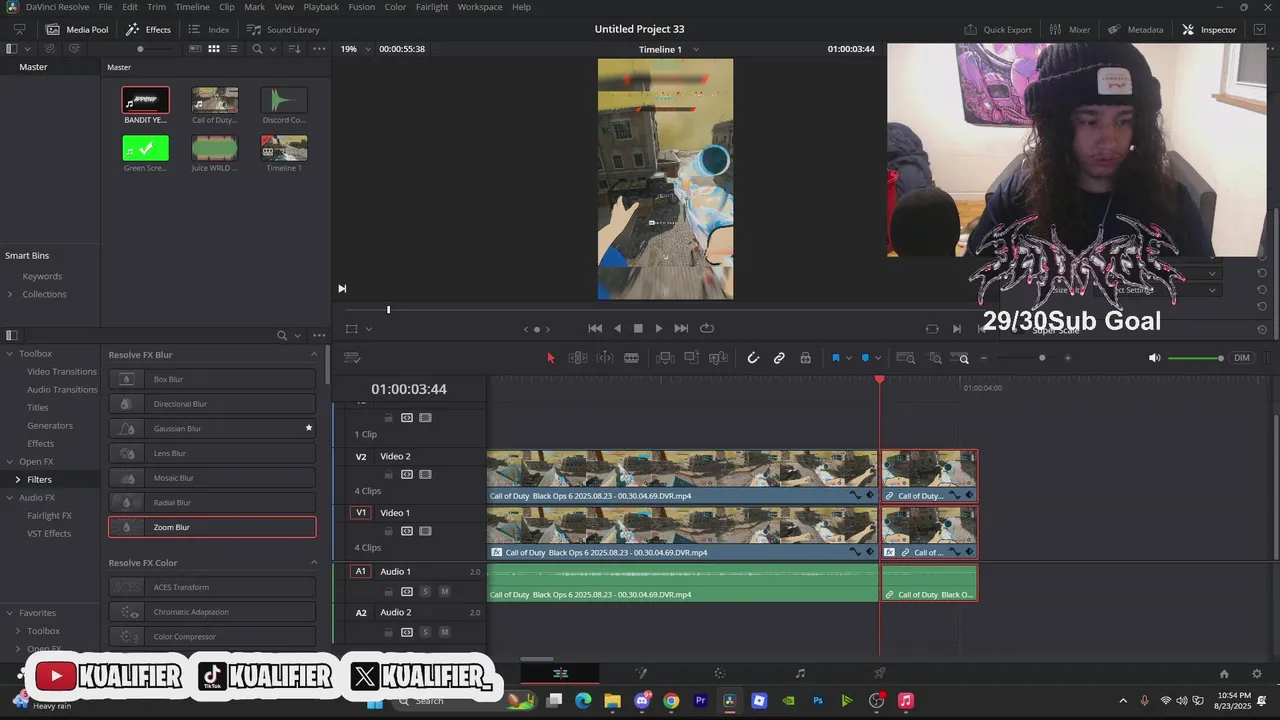Image resolution: width=1280 pixels, height=720 pixels.
Task: Mute Audio 1 track M button
Action: pos(444,591)
